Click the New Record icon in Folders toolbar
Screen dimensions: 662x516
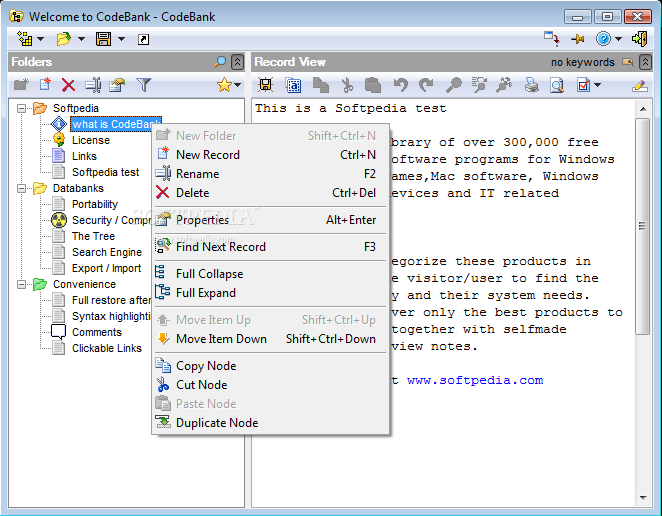pos(45,85)
